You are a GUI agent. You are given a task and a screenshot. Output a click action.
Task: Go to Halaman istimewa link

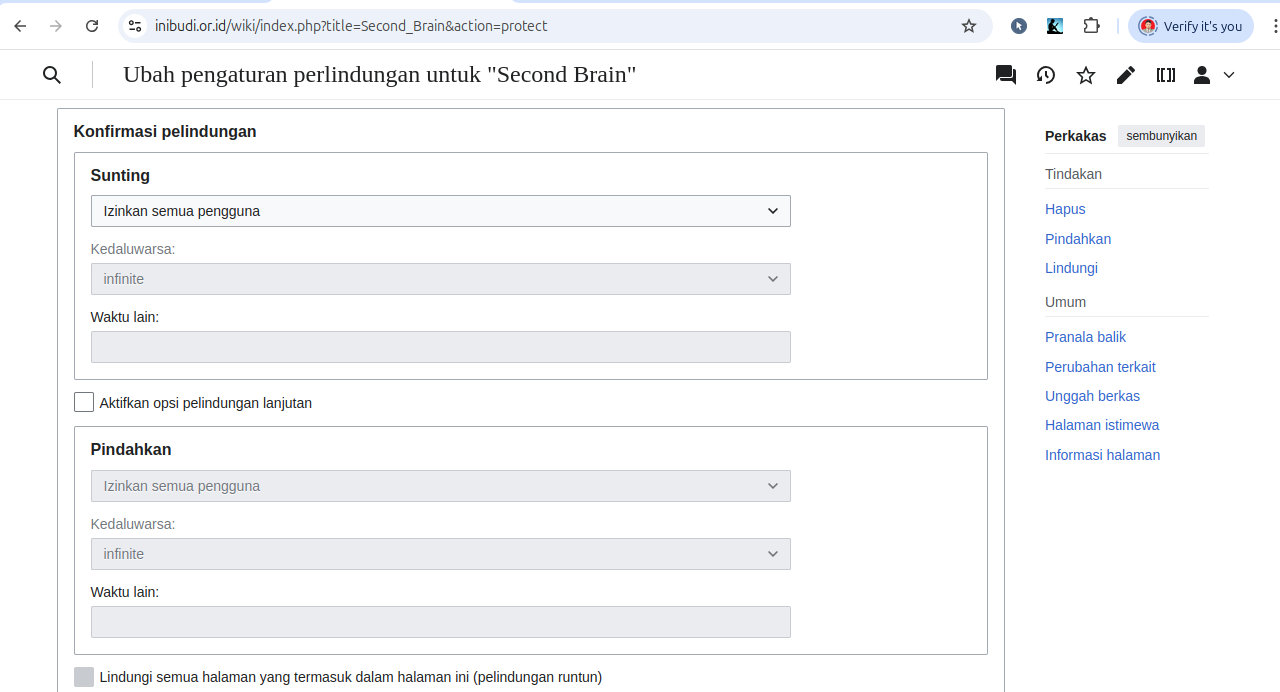pos(1101,425)
